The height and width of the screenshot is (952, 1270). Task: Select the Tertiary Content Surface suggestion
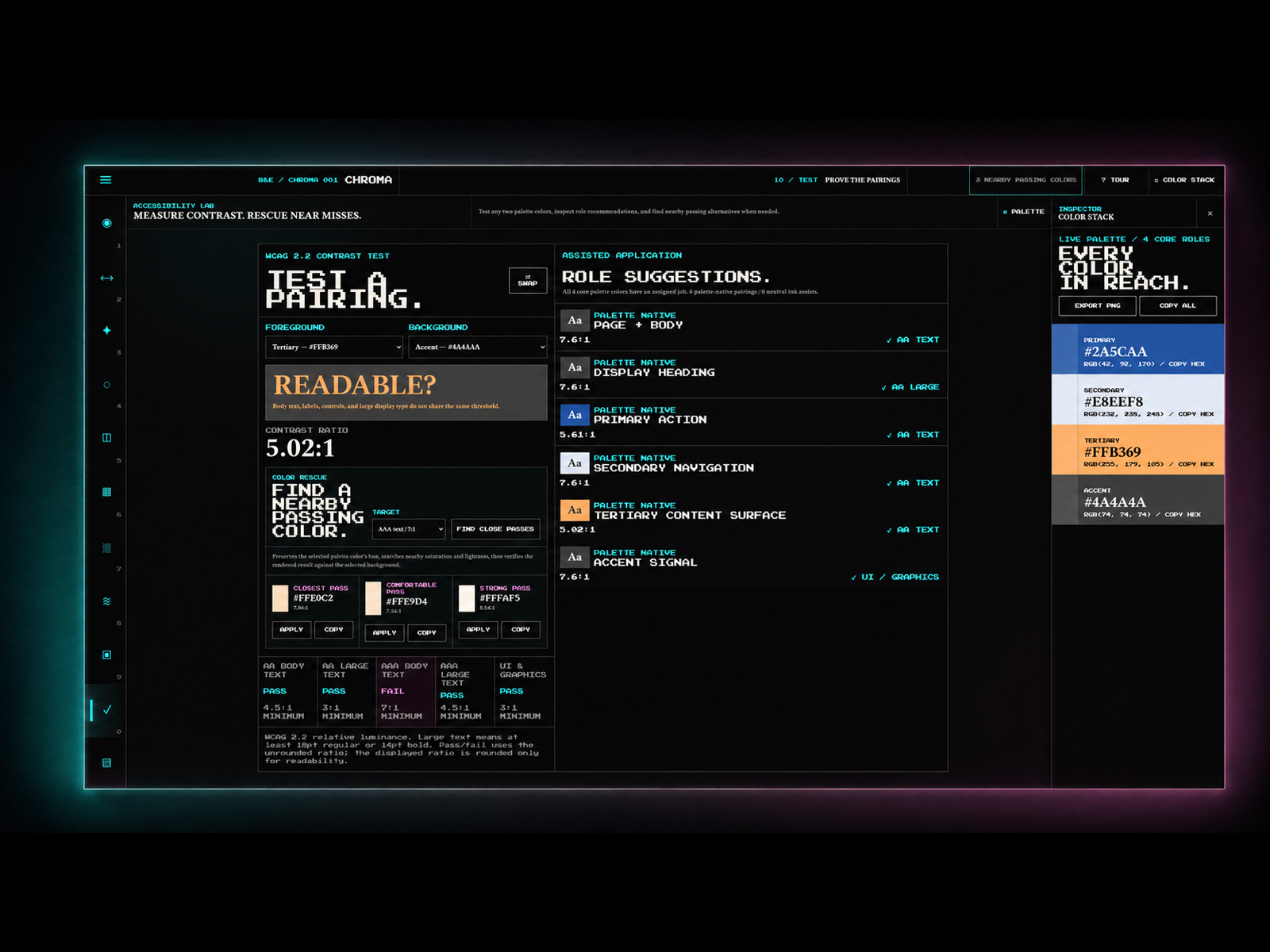(751, 517)
